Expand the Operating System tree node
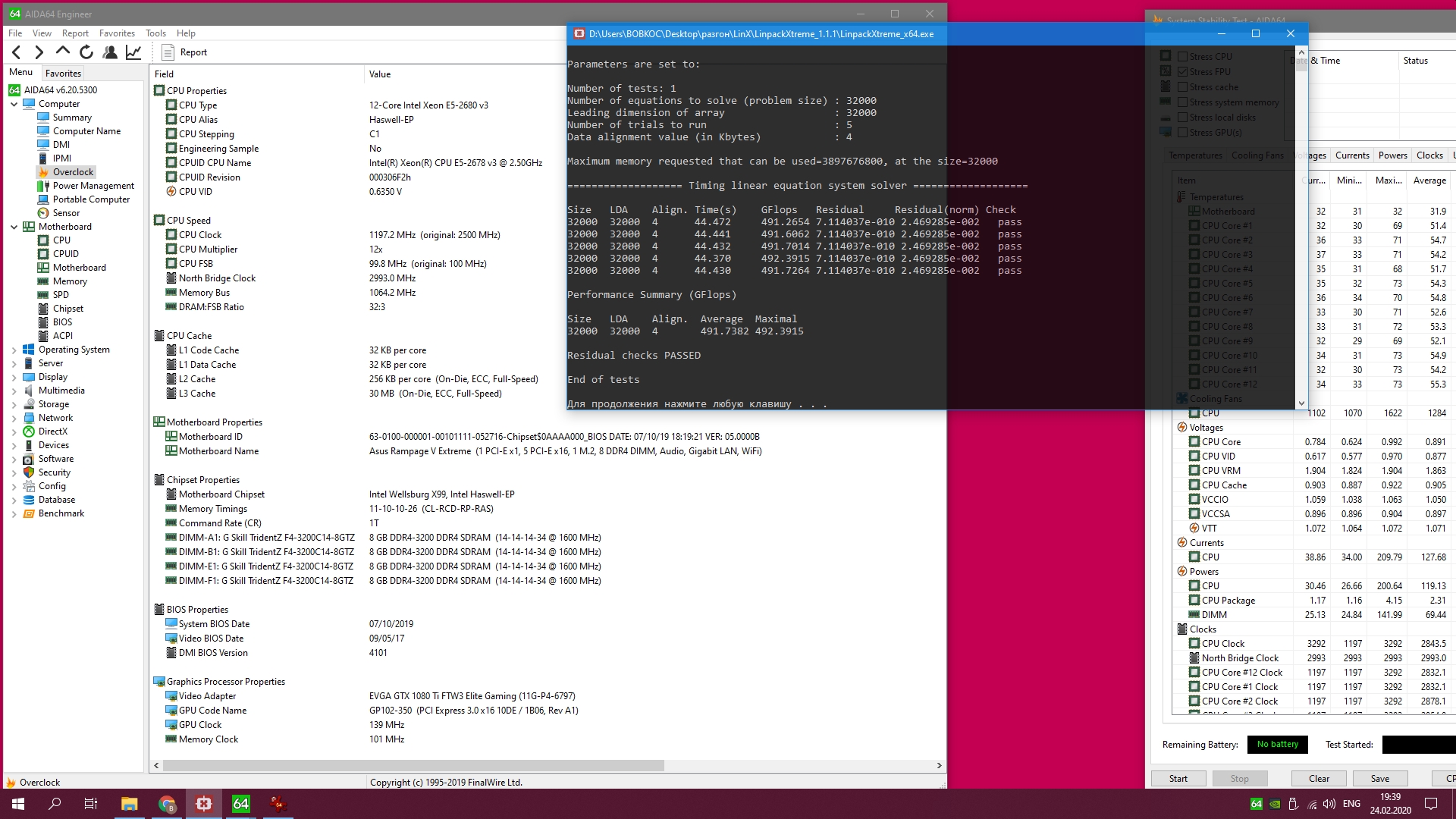Viewport: 1456px width, 819px height. (x=14, y=350)
